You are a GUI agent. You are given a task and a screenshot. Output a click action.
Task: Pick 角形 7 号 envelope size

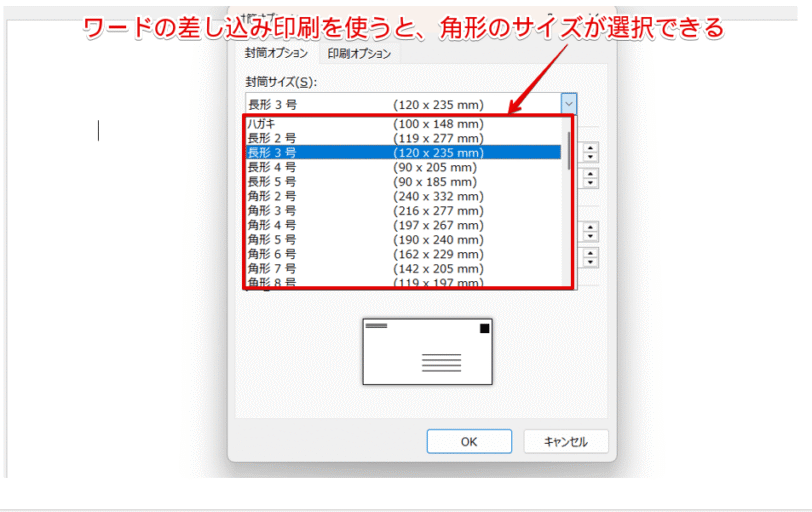[403, 269]
